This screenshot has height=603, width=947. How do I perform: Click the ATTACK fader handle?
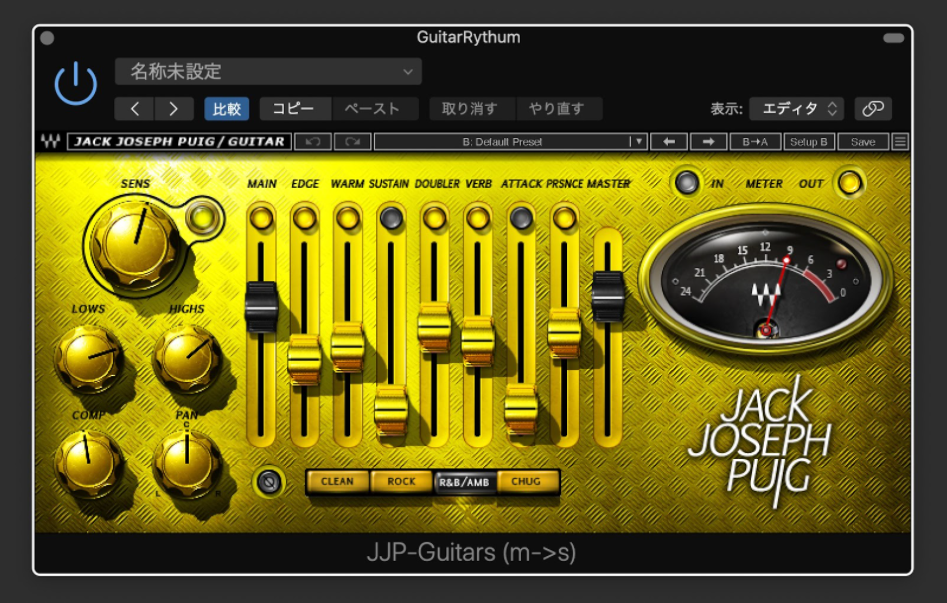pyautogui.click(x=521, y=409)
